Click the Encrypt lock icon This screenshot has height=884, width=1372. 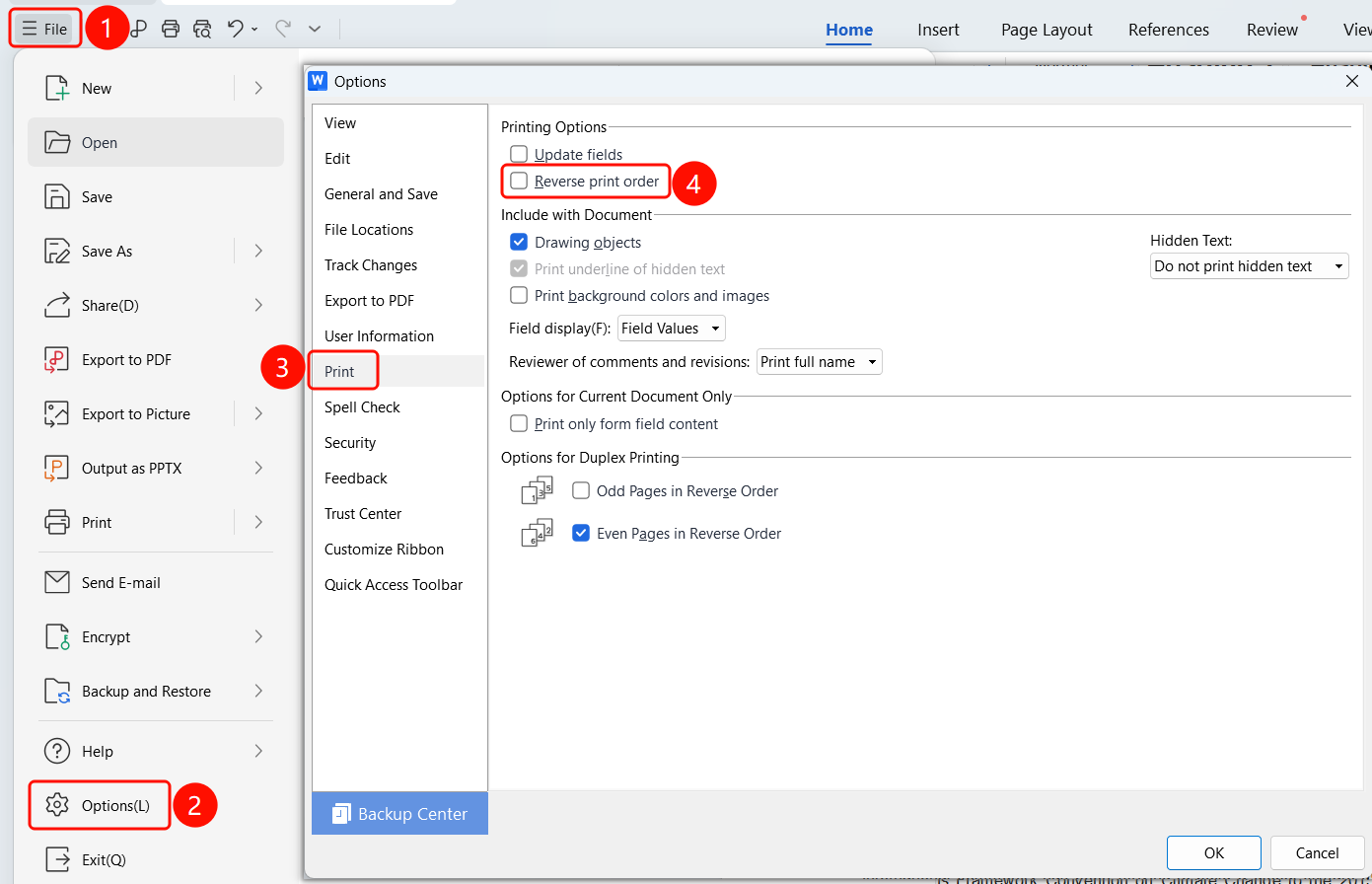coord(57,636)
